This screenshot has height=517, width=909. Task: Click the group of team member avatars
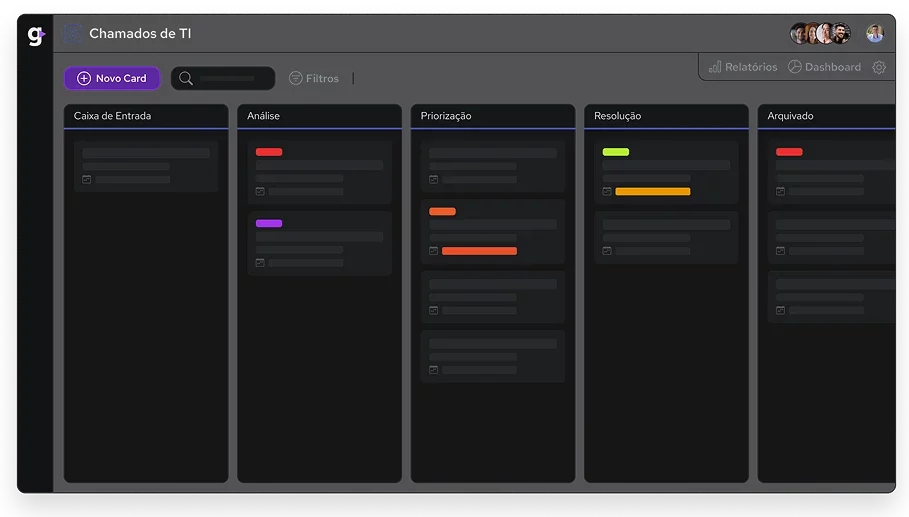coord(820,34)
